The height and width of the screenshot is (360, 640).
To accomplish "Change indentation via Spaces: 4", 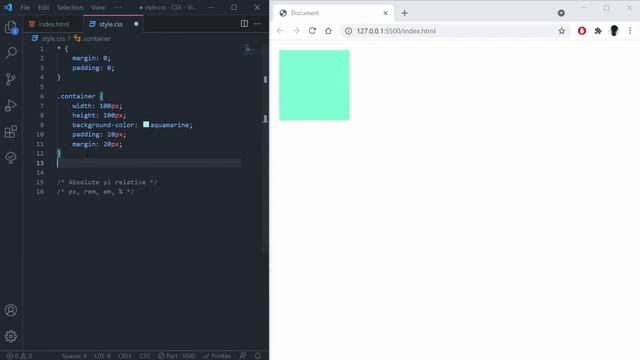I will [x=74, y=356].
